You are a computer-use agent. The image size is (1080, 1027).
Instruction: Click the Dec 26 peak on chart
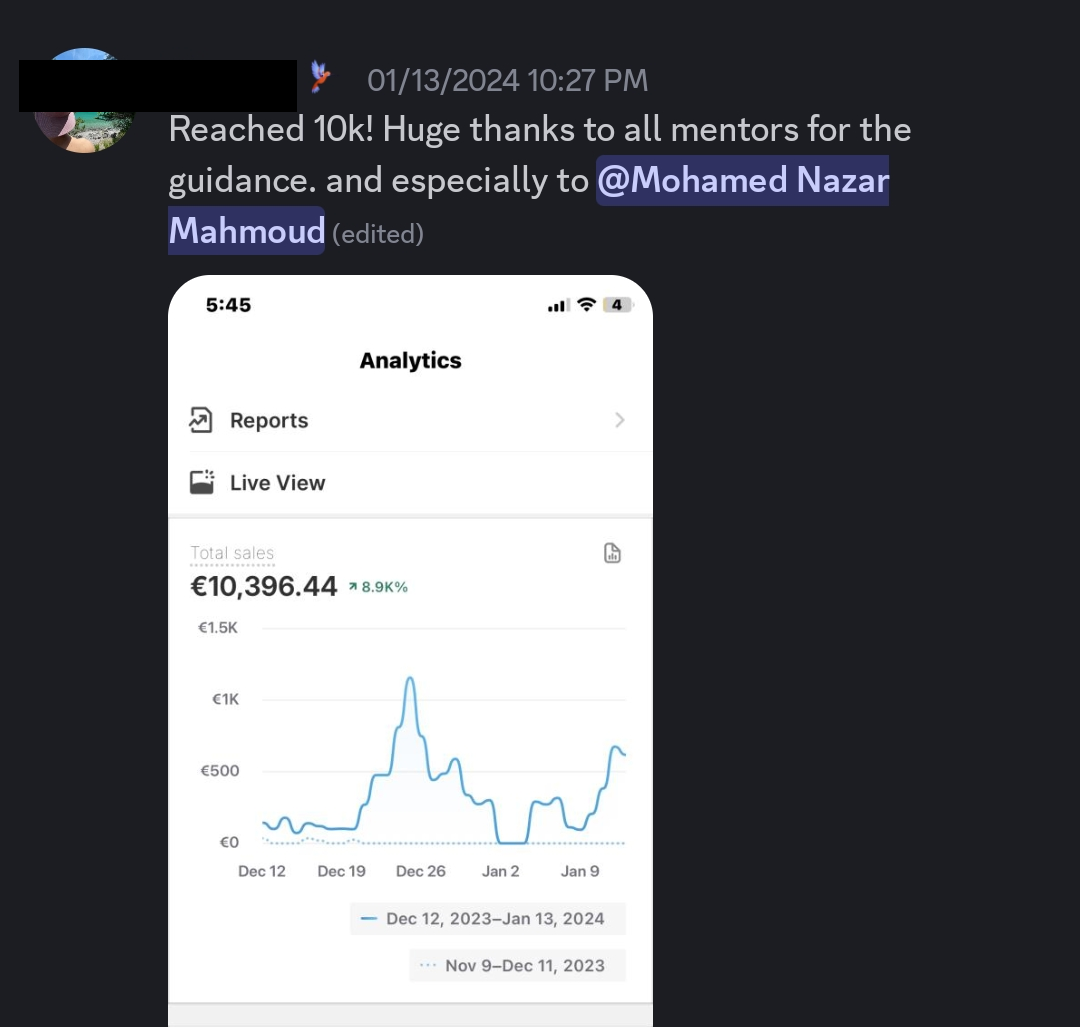pos(411,681)
